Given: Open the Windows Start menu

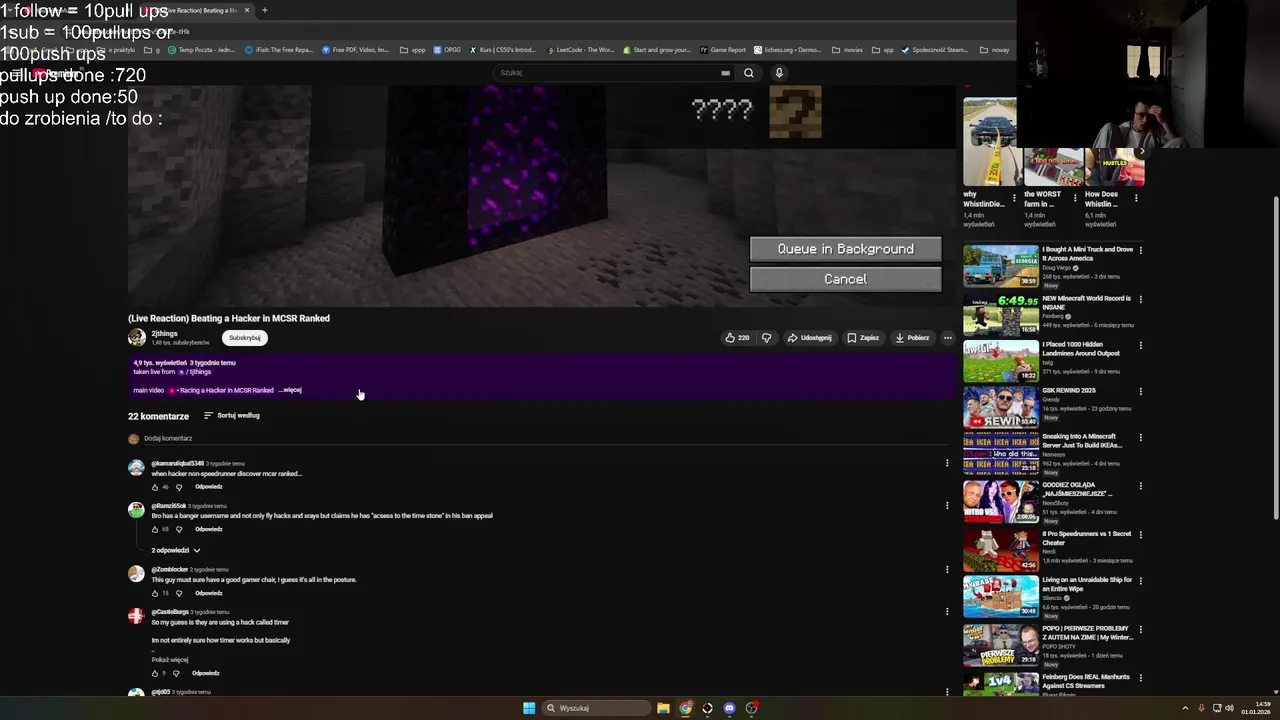Looking at the screenshot, I should point(529,708).
